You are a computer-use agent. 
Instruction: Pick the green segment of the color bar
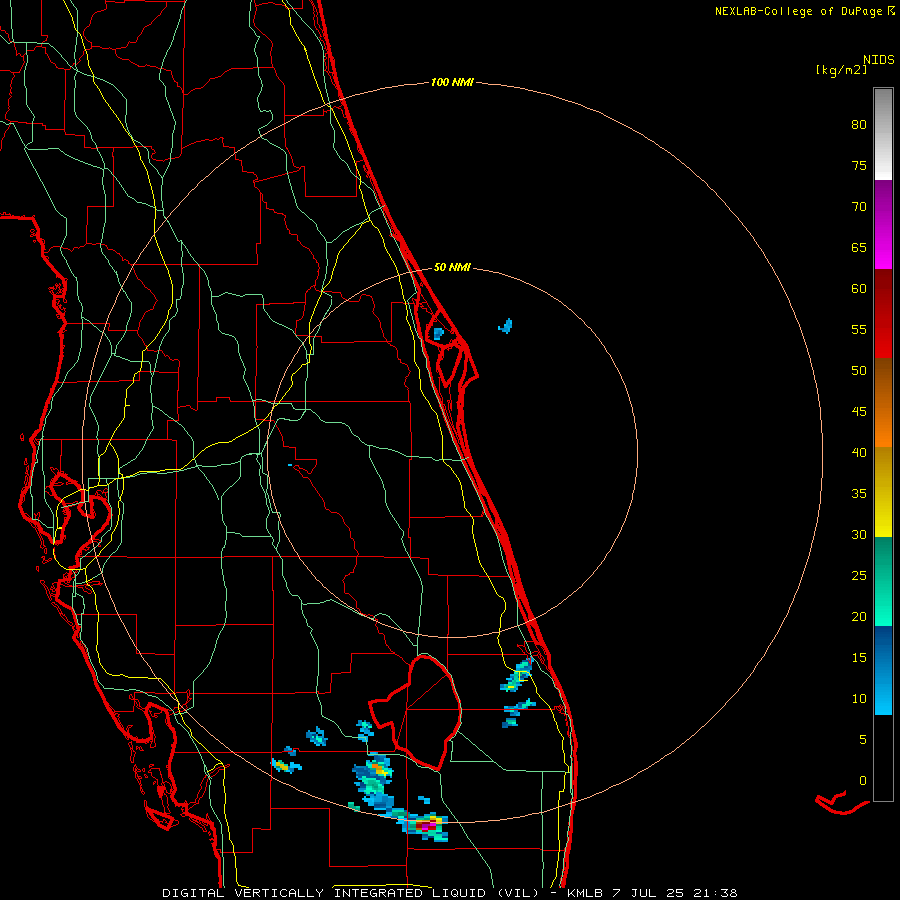883,581
